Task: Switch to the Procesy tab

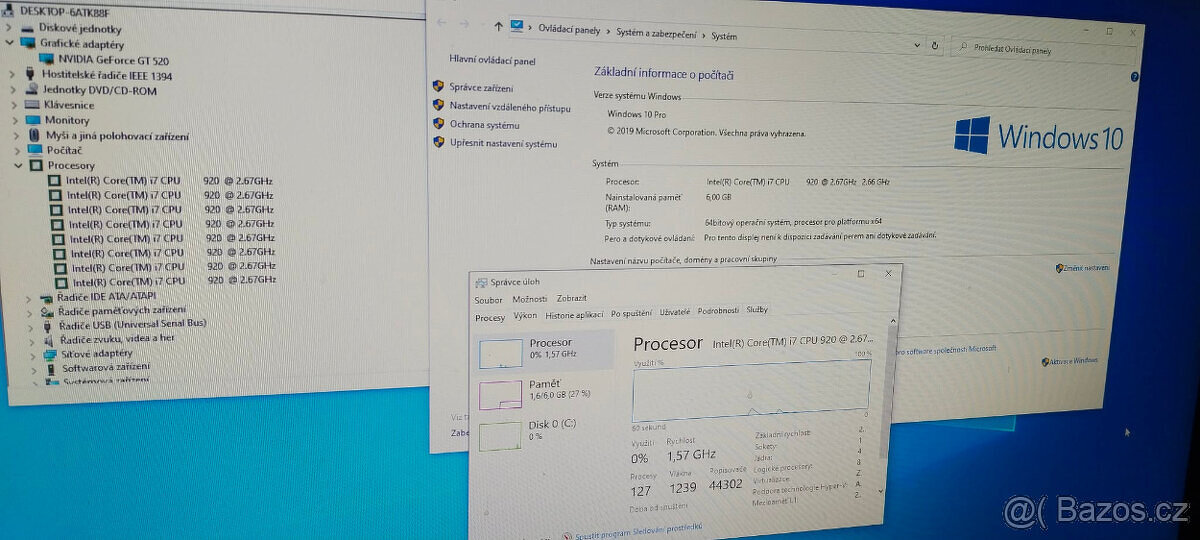Action: tap(490, 317)
